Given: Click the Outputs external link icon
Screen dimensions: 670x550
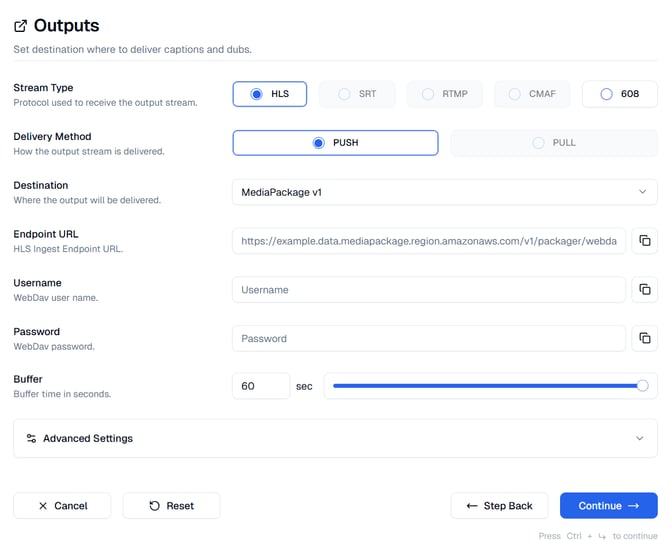Looking at the screenshot, I should click(20, 26).
